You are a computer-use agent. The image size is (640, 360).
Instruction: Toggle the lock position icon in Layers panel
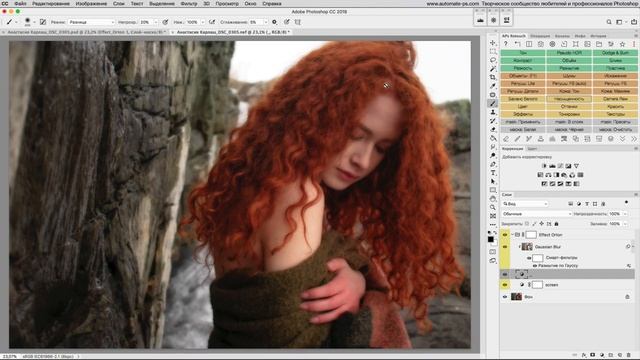[x=542, y=224]
